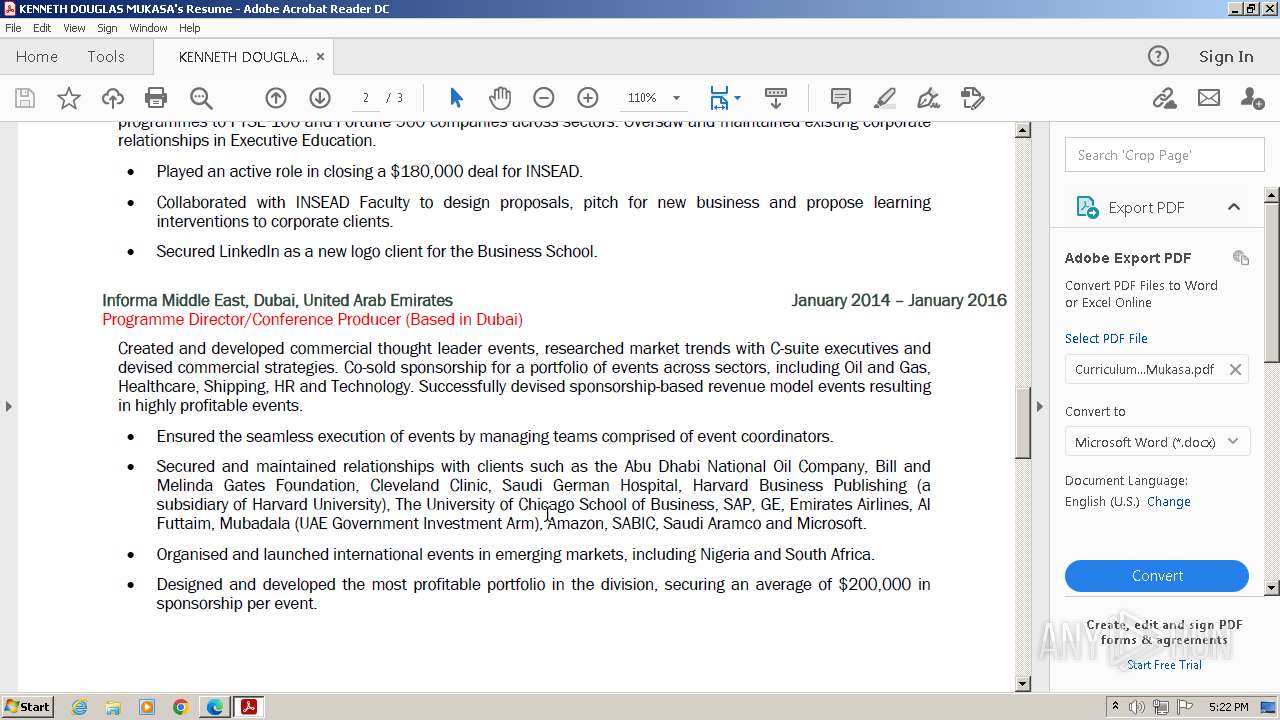Upload file via the cloud upload icon
Viewport: 1280px width, 720px height.
(113, 98)
